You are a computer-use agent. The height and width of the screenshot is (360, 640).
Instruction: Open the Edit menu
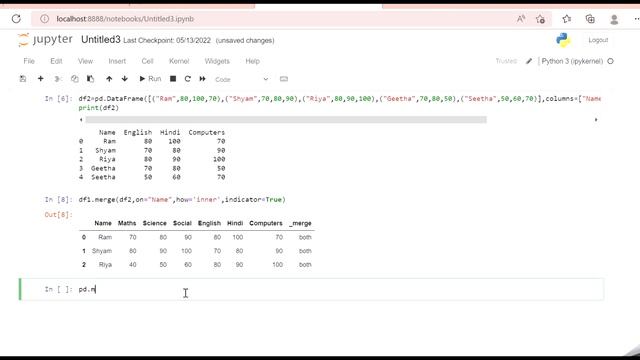point(56,61)
